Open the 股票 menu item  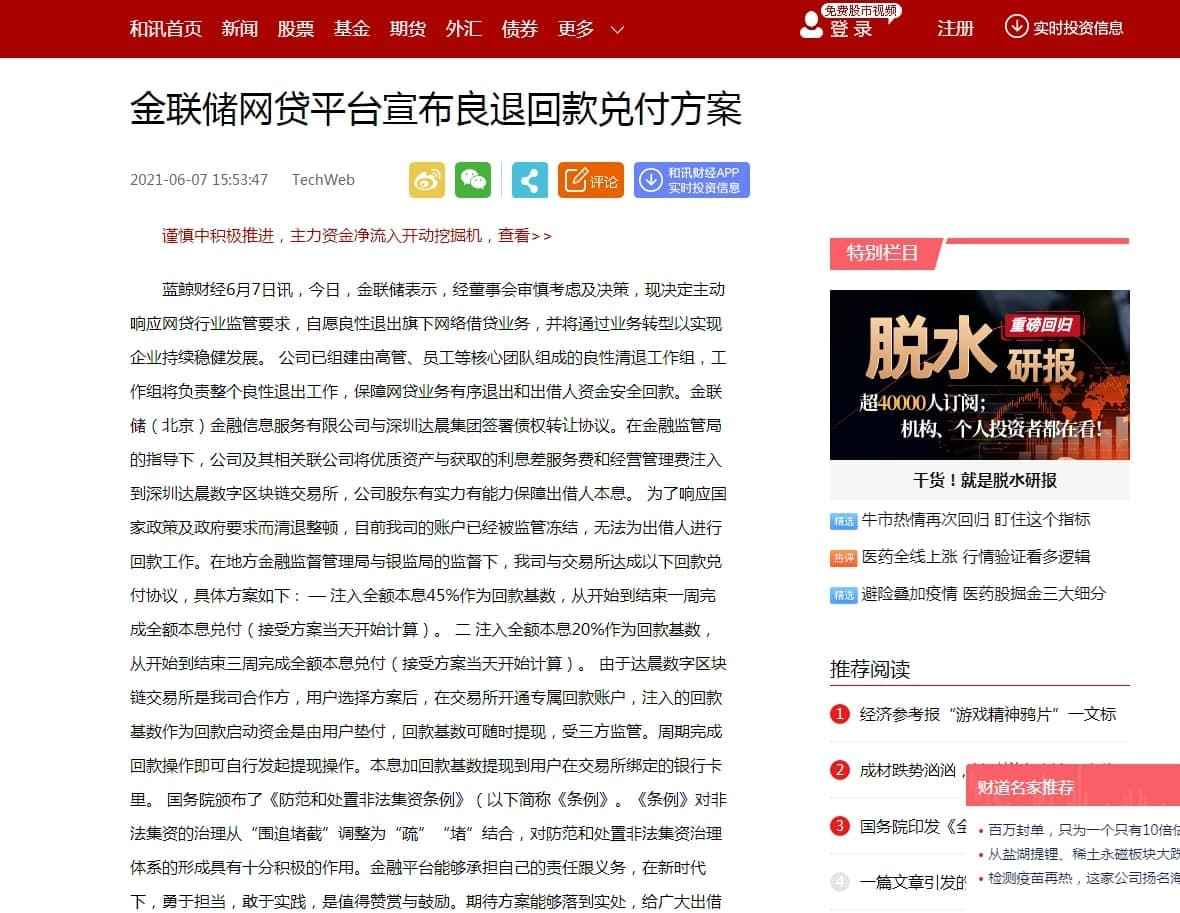tap(296, 29)
